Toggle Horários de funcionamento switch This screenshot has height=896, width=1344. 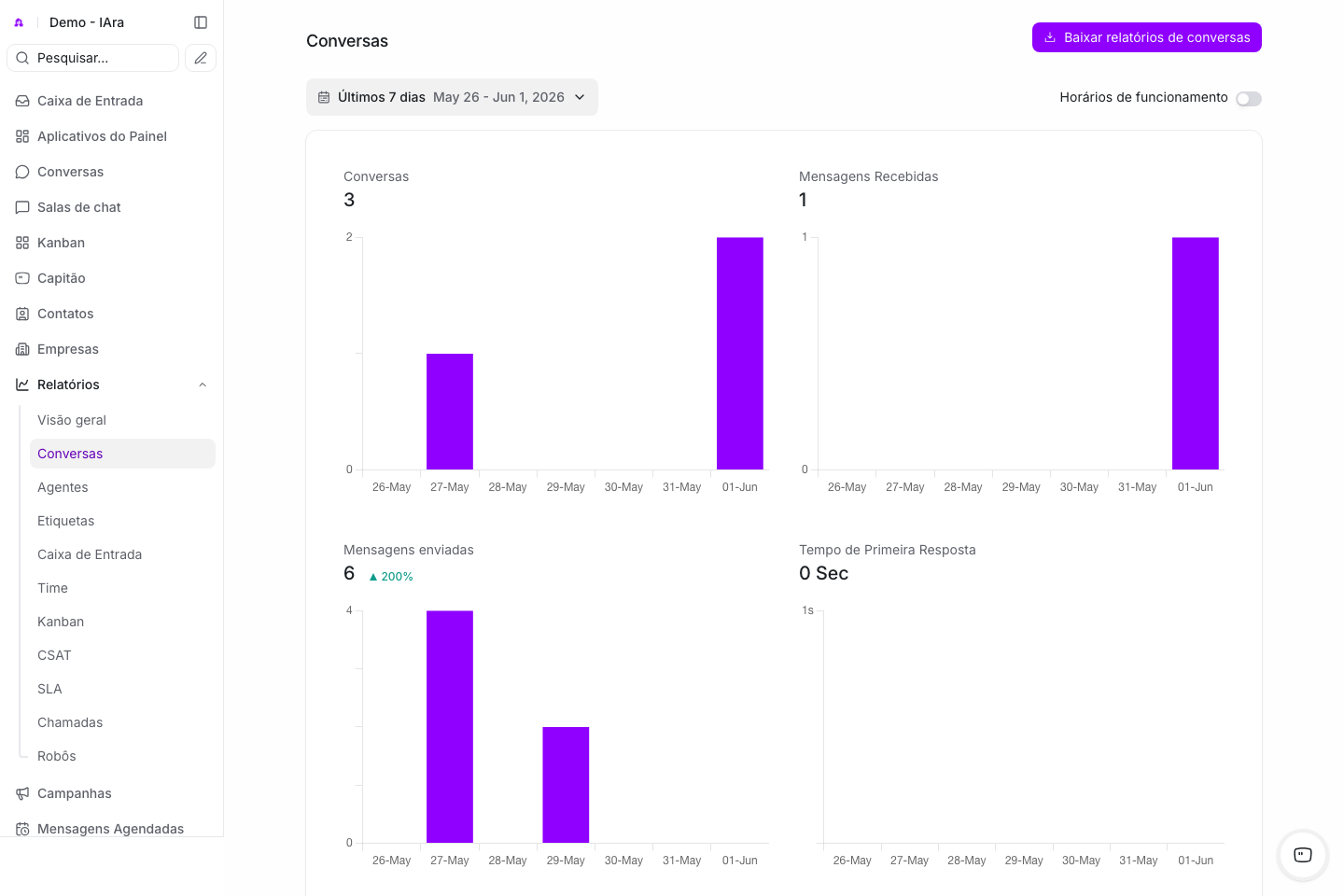pyautogui.click(x=1249, y=99)
